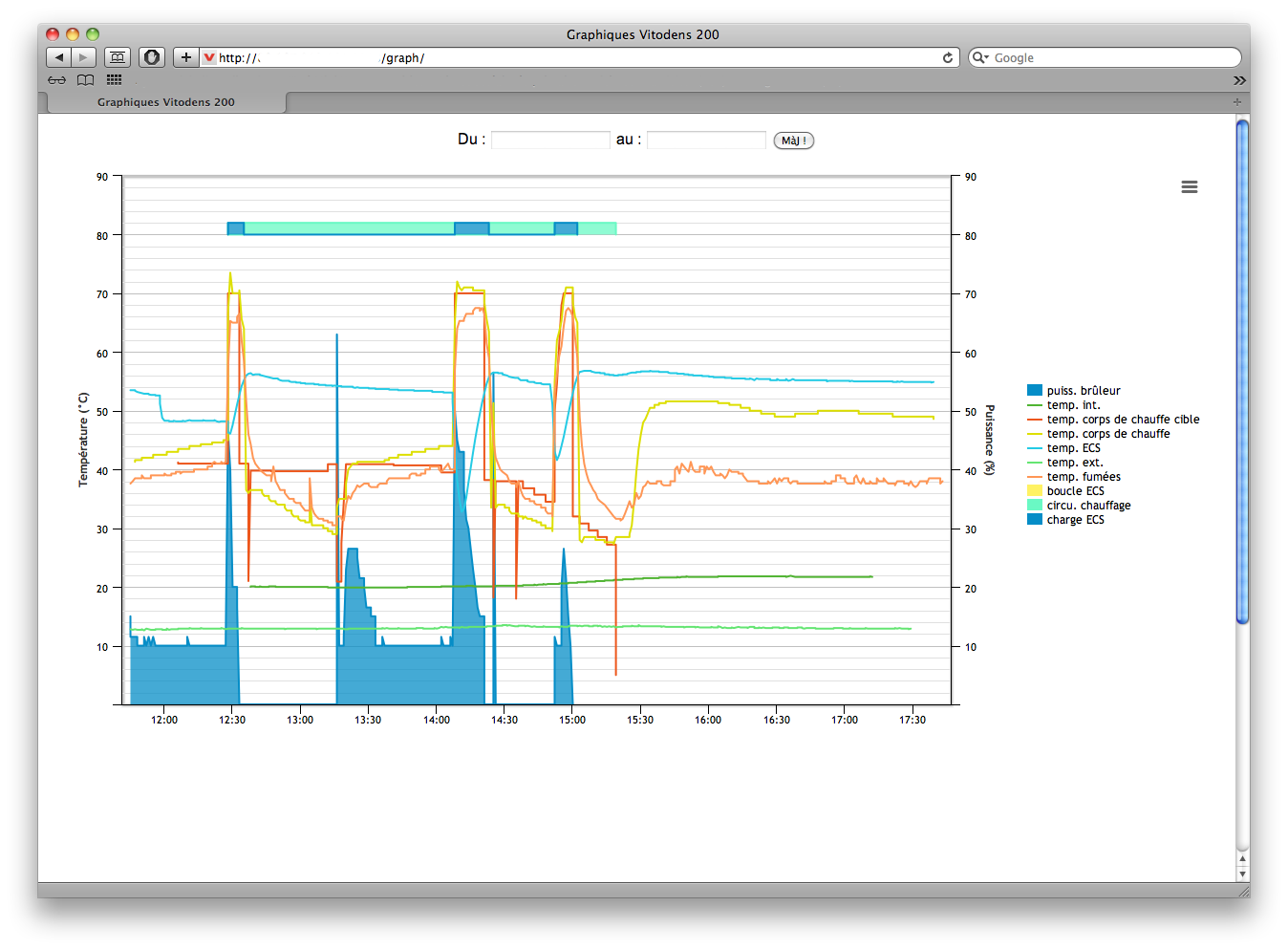Click the add bookmark plus button
Image resolution: width=1288 pixels, height=950 pixels.
pyautogui.click(x=185, y=57)
